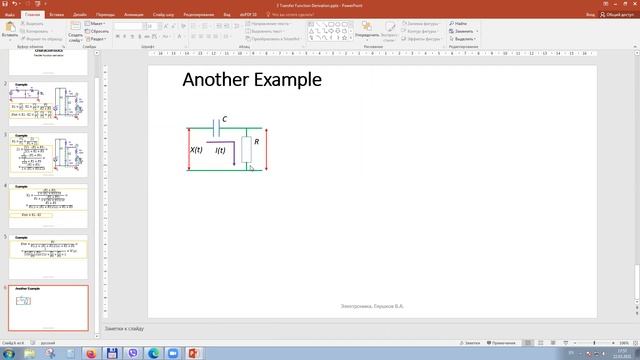Open the File (Файл) tab
The image size is (640, 360).
click(10, 14)
